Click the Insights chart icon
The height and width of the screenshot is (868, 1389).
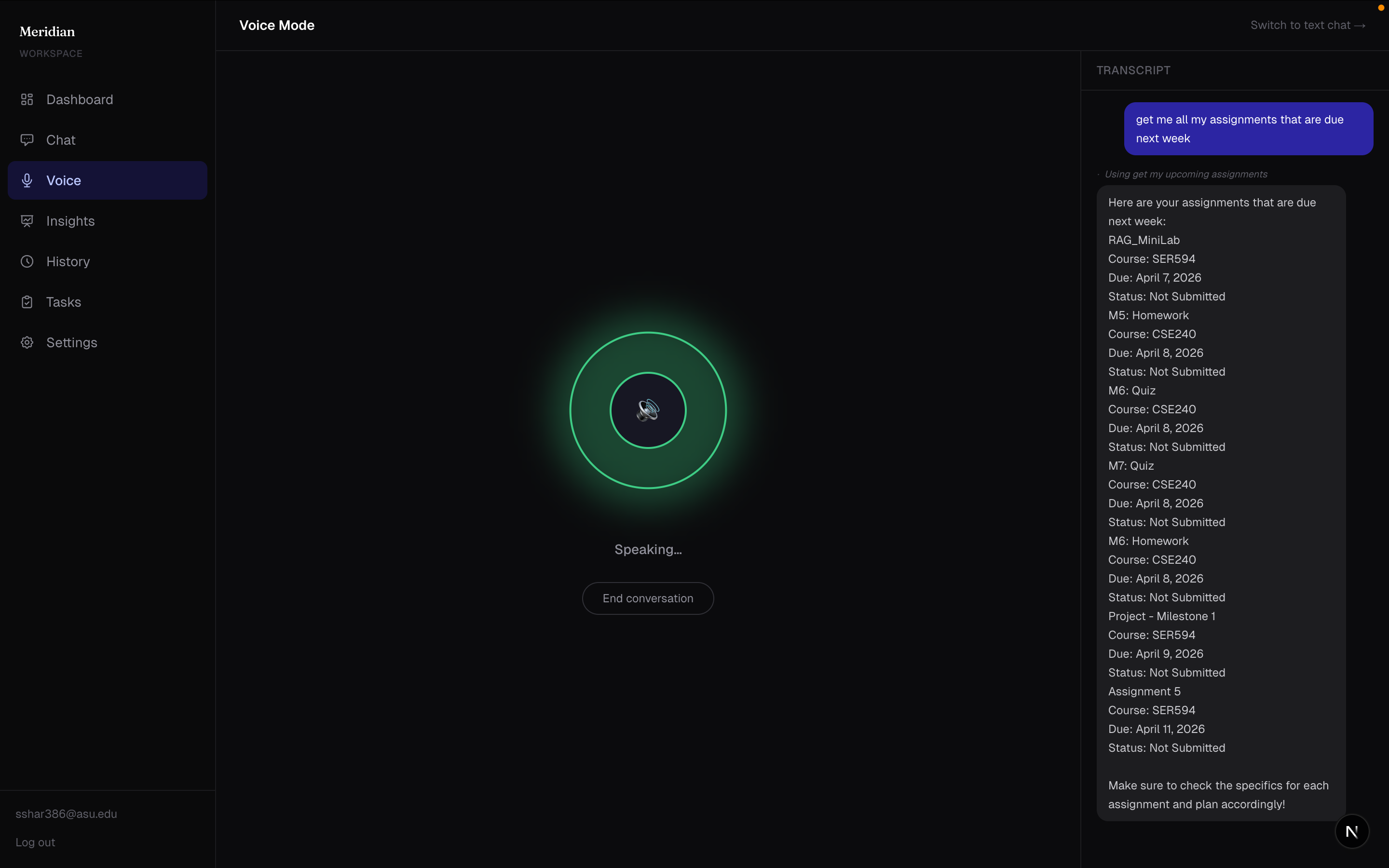(27, 221)
